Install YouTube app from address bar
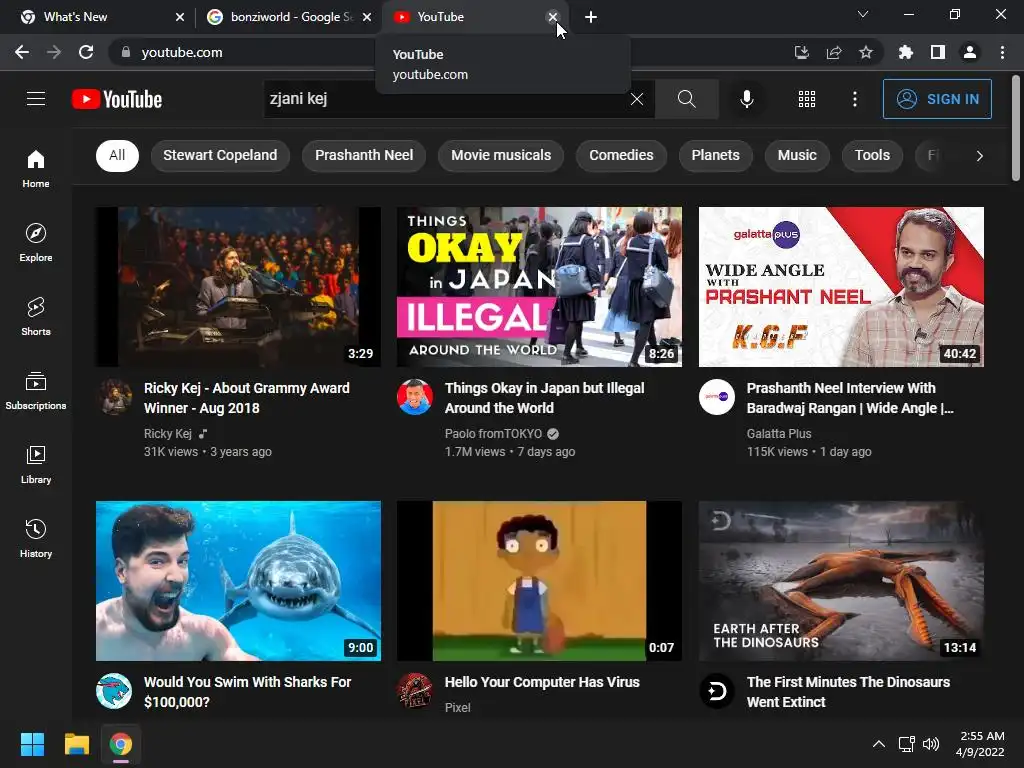The height and width of the screenshot is (768, 1024). tap(802, 52)
